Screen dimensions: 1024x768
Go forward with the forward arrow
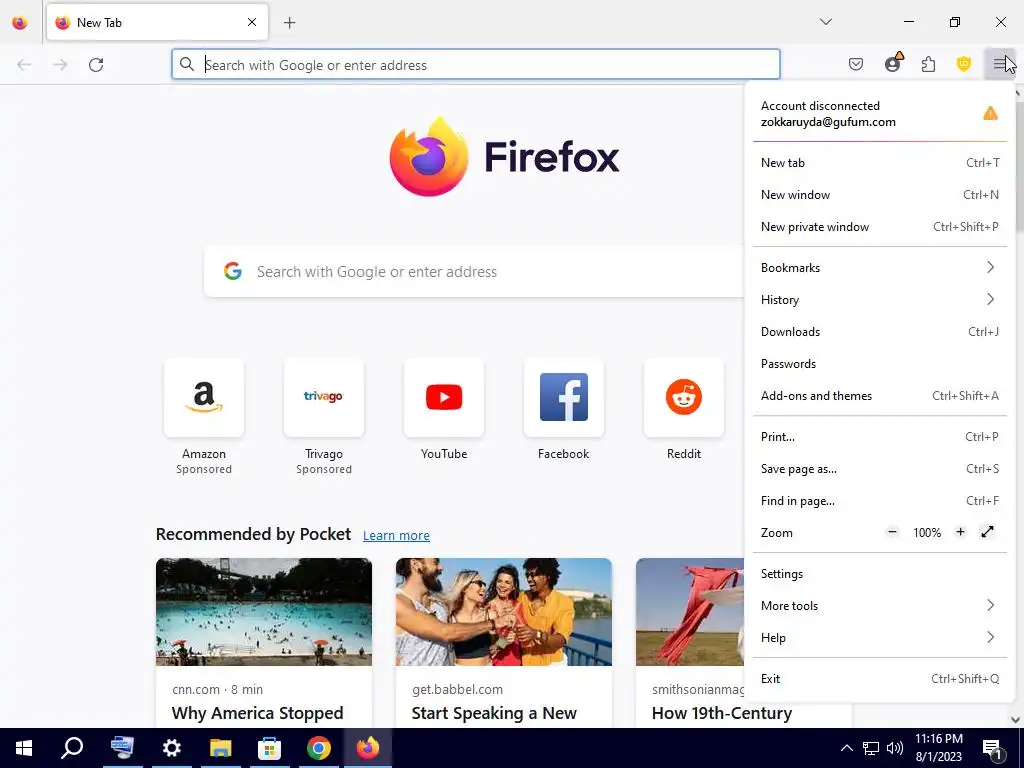click(60, 65)
